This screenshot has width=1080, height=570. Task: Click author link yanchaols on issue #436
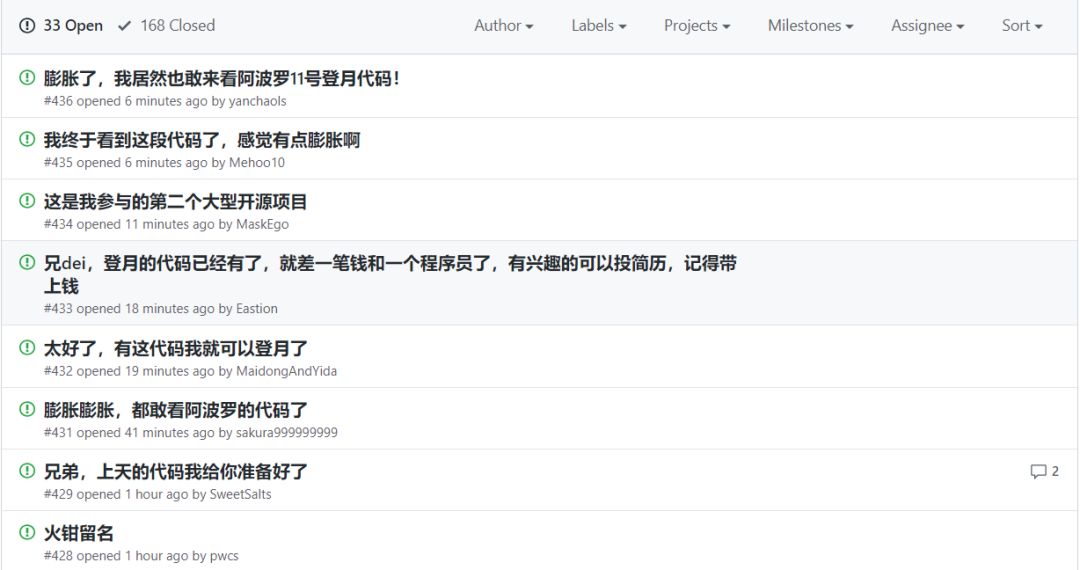[258, 101]
